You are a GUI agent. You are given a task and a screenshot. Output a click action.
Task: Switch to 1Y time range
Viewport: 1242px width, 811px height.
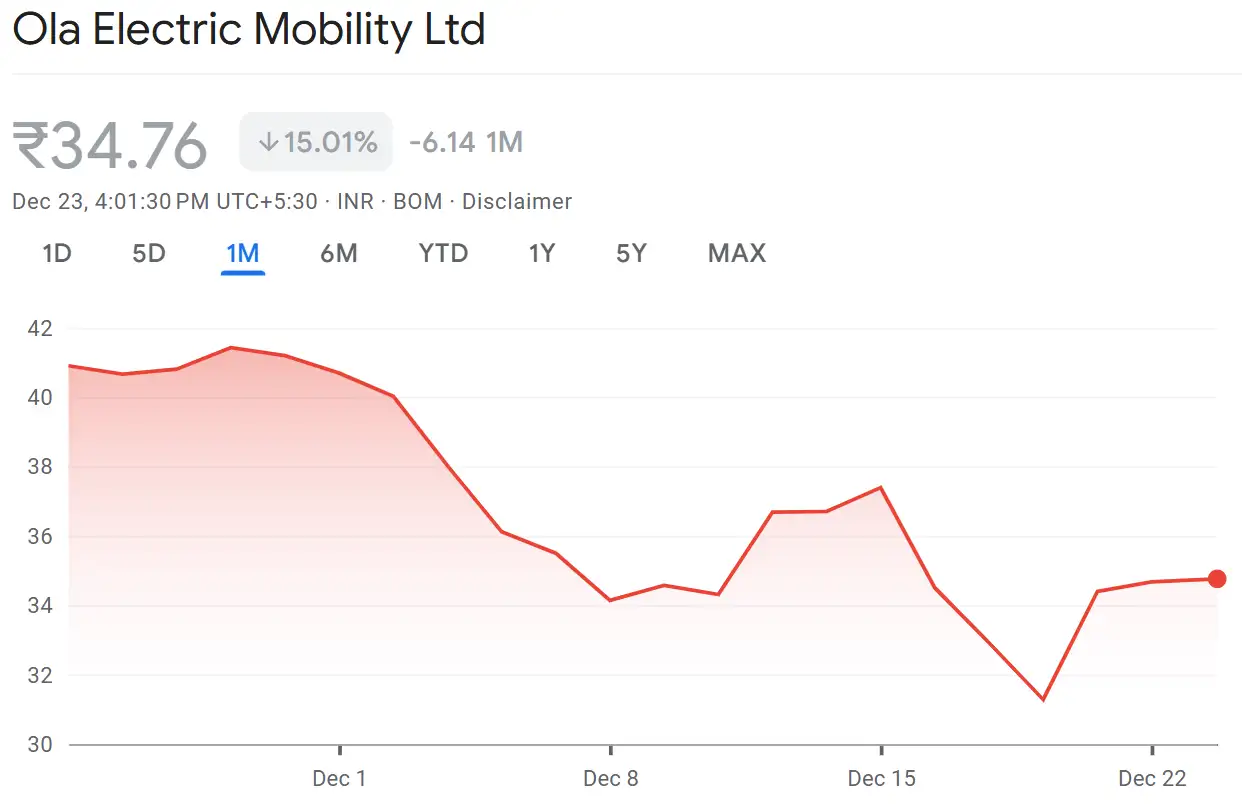click(541, 254)
